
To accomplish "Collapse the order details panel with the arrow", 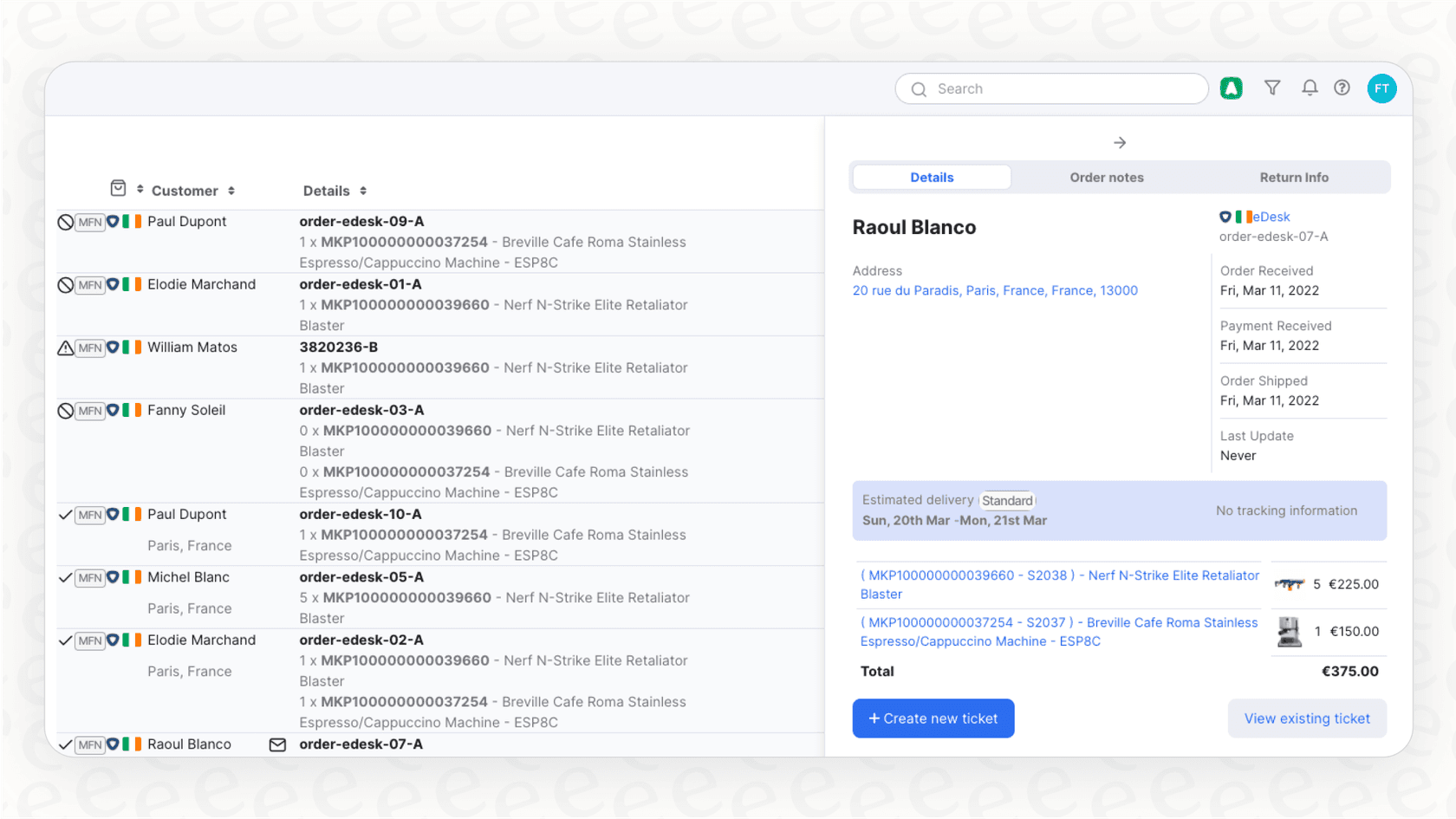I will pos(1120,142).
